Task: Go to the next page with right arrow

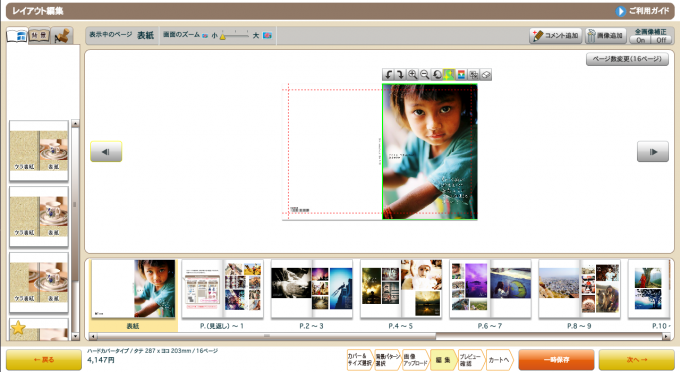Action: [653, 152]
